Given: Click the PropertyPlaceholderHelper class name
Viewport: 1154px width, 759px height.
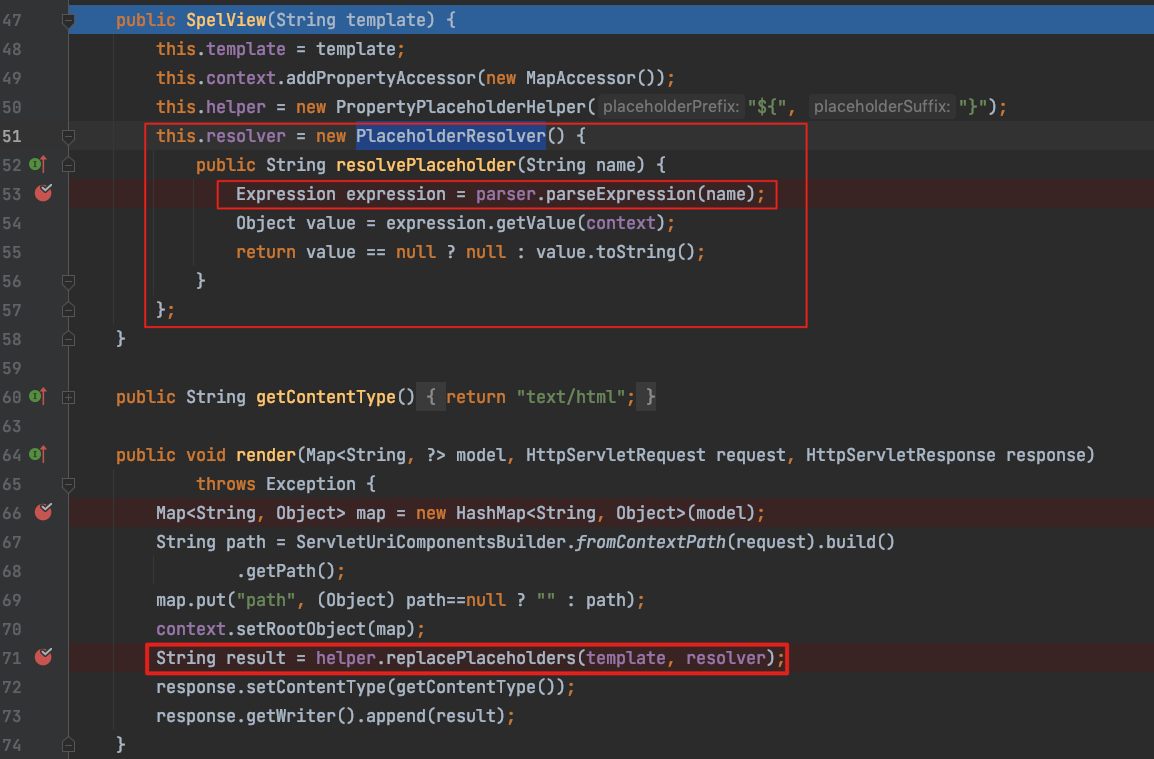Looking at the screenshot, I should (461, 107).
